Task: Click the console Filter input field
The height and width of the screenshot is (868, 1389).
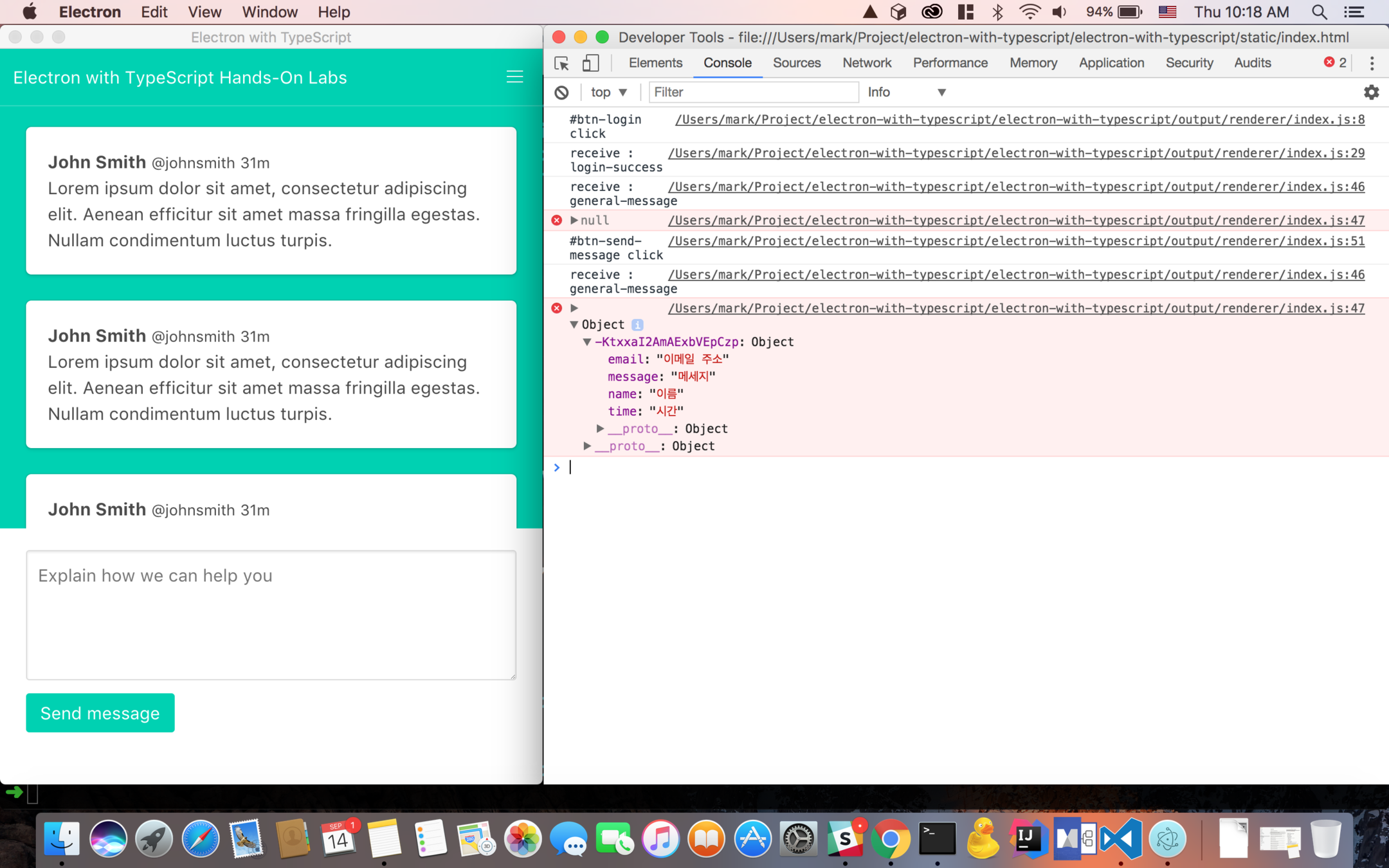Action: point(752,93)
